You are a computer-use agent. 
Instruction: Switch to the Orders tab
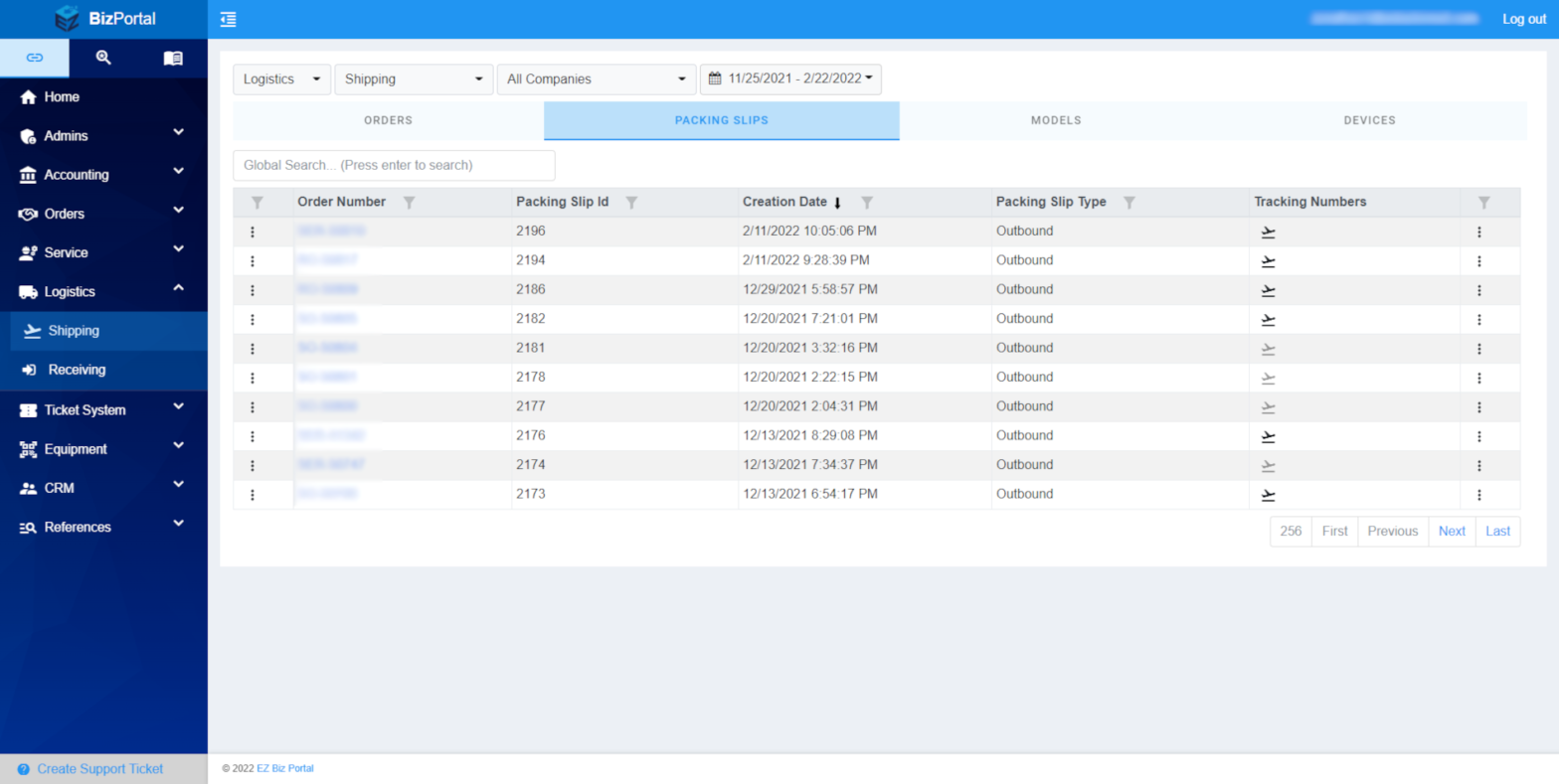pos(388,120)
